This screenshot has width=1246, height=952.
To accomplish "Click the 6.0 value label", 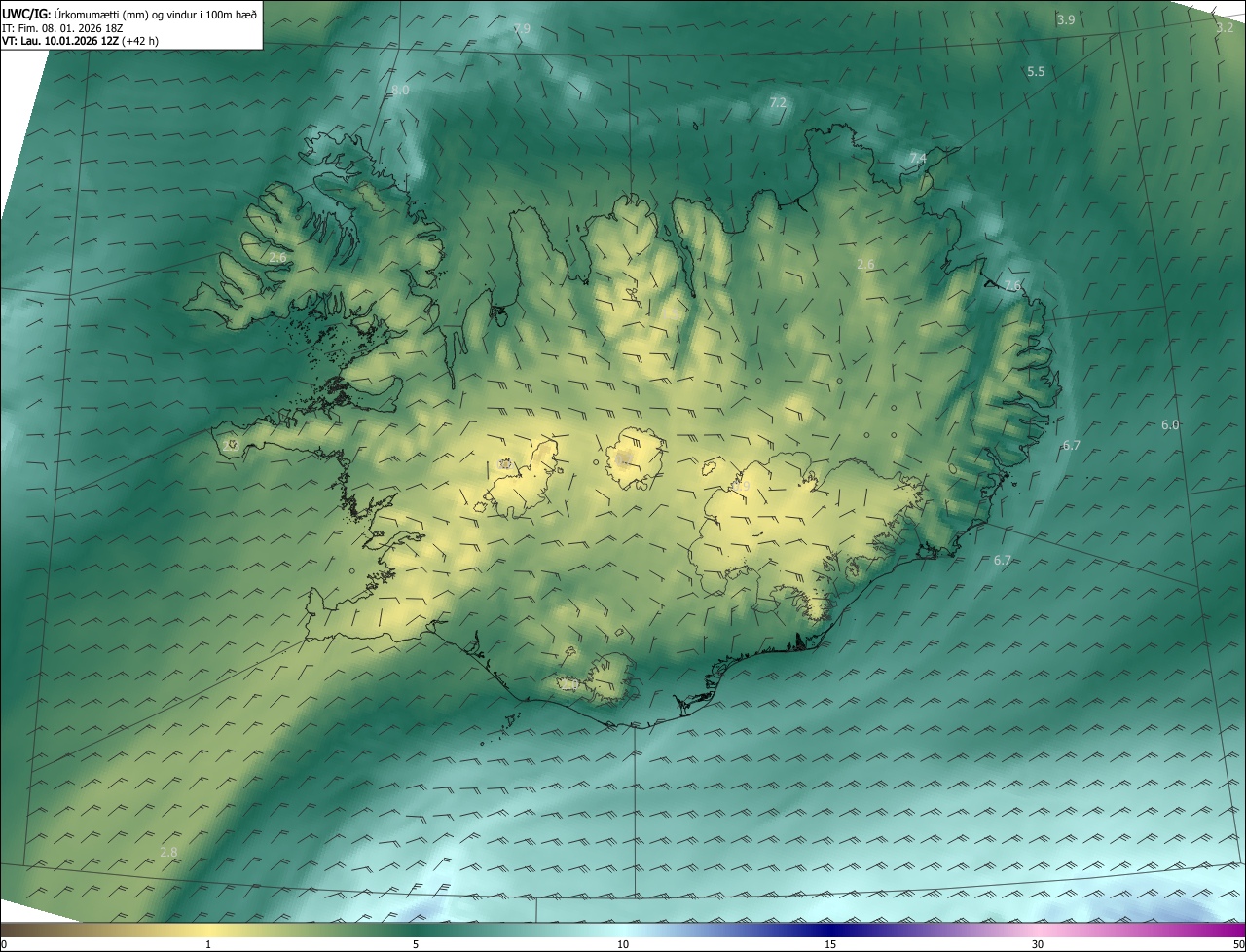I will [x=1170, y=425].
